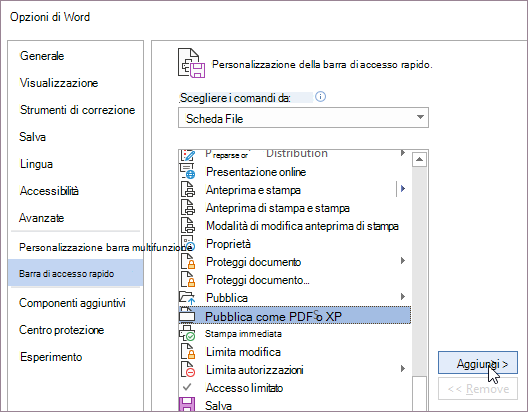Click the info icon beside Scegliere i comandi da

(x=320, y=97)
